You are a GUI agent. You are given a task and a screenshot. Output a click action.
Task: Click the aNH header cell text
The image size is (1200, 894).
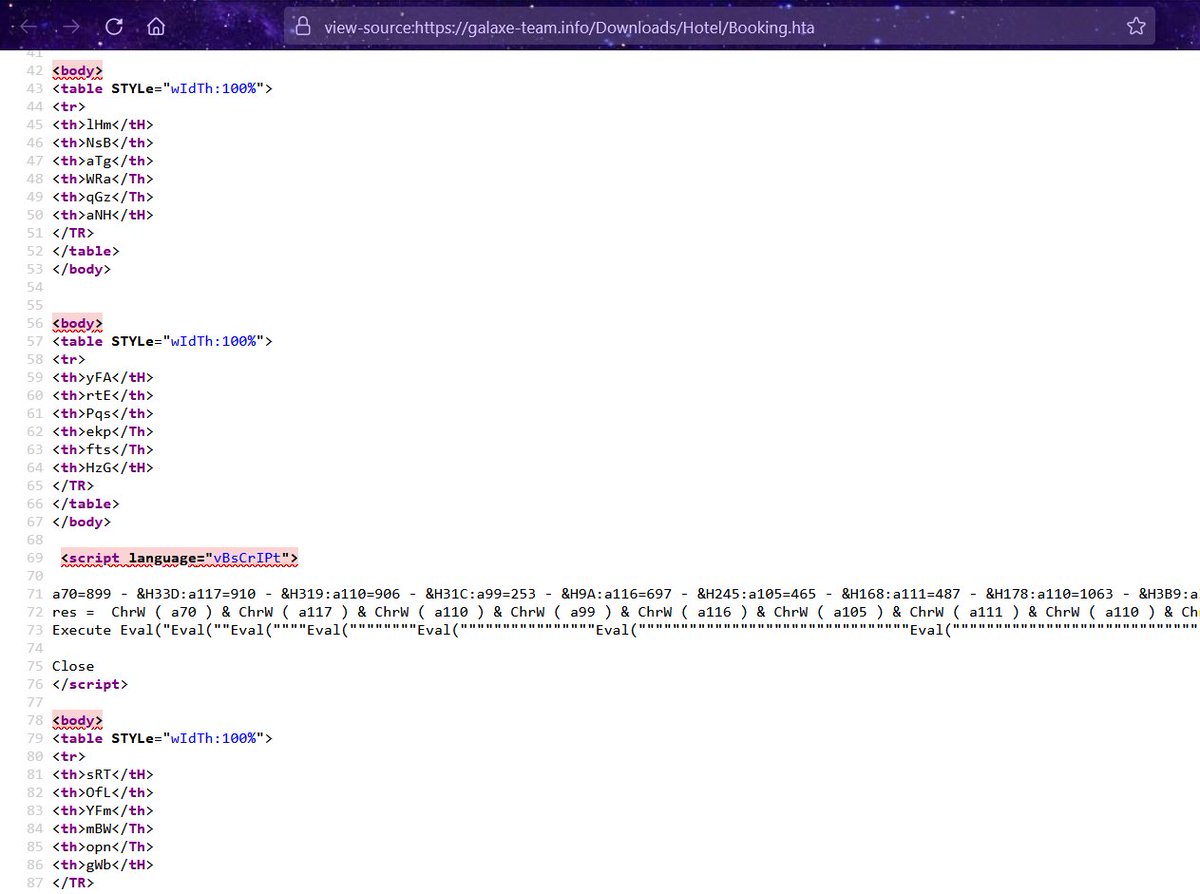pyautogui.click(x=99, y=214)
